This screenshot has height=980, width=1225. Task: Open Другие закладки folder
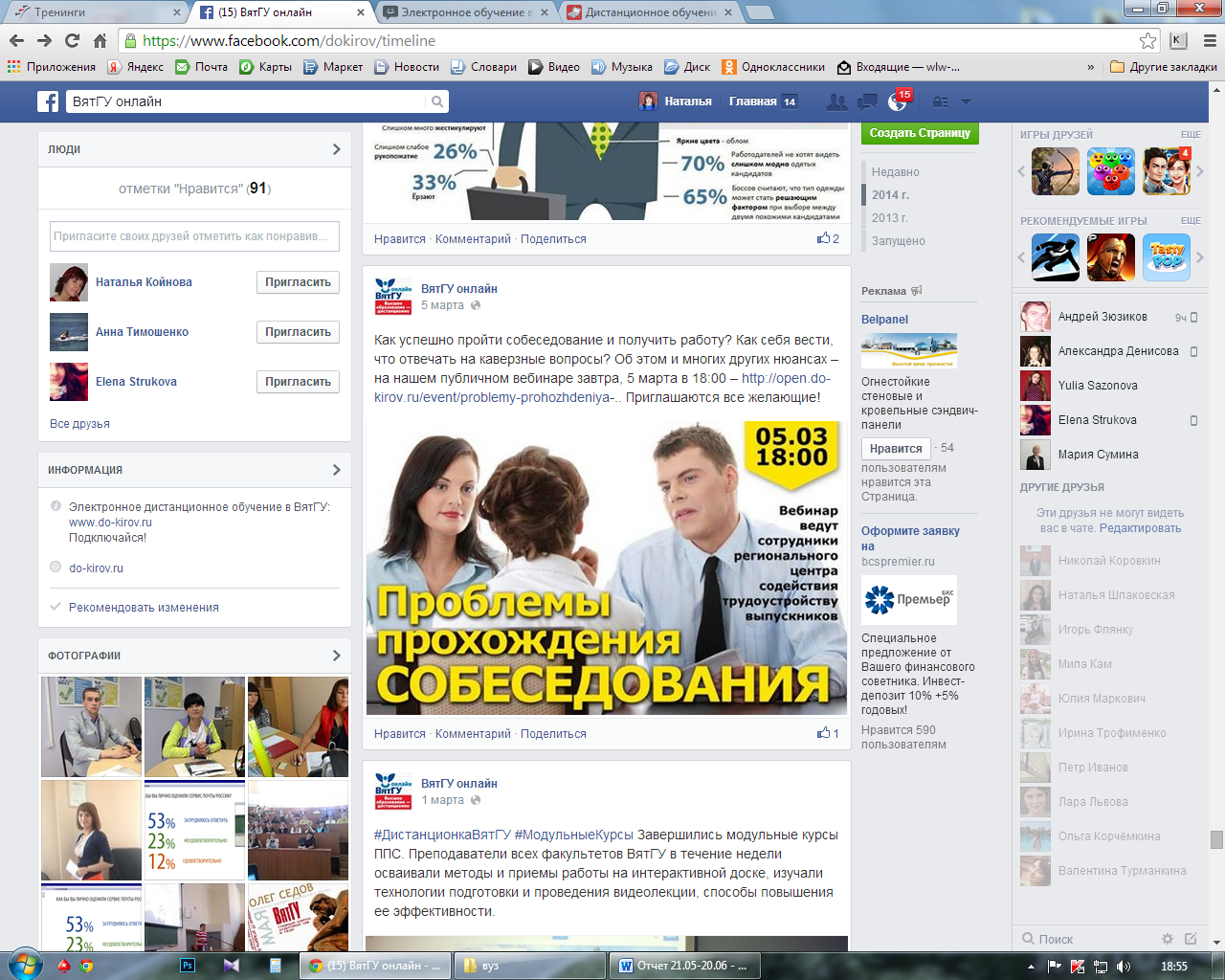click(1164, 67)
